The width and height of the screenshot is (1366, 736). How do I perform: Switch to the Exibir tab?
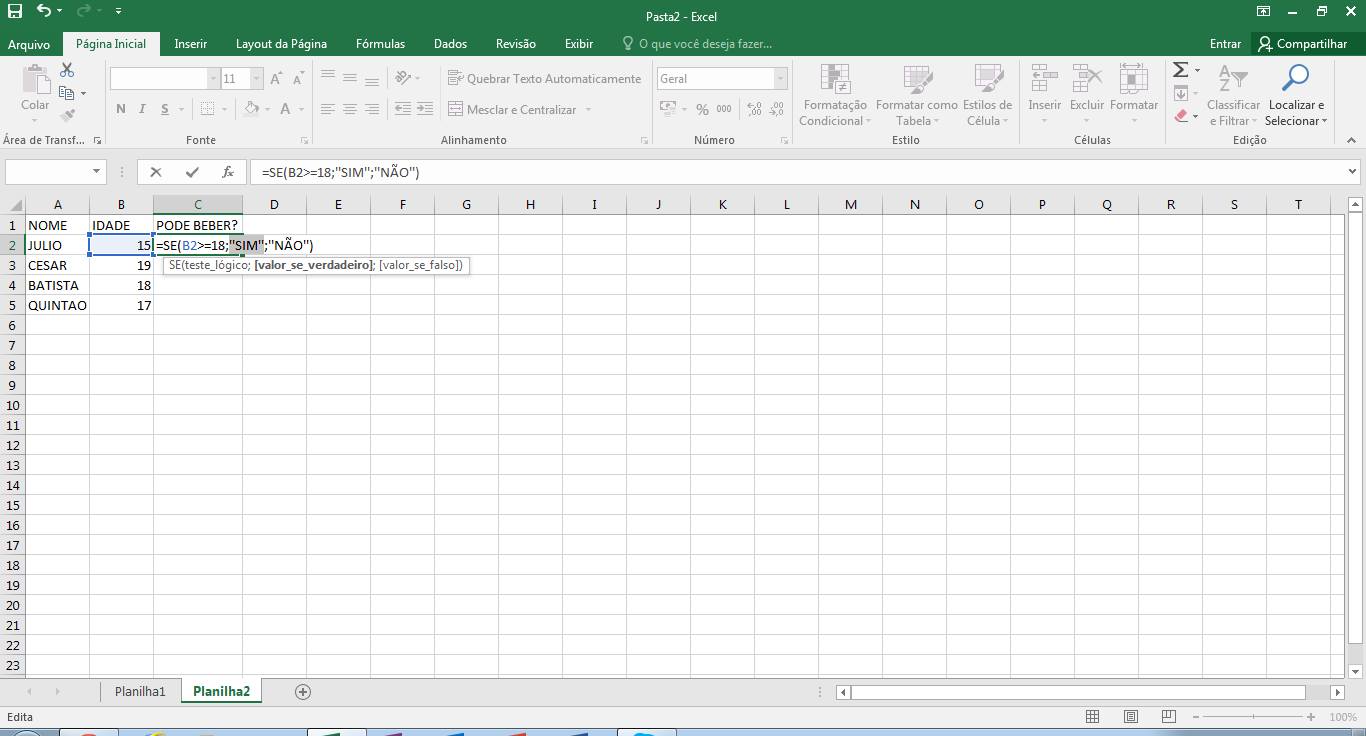pos(579,44)
